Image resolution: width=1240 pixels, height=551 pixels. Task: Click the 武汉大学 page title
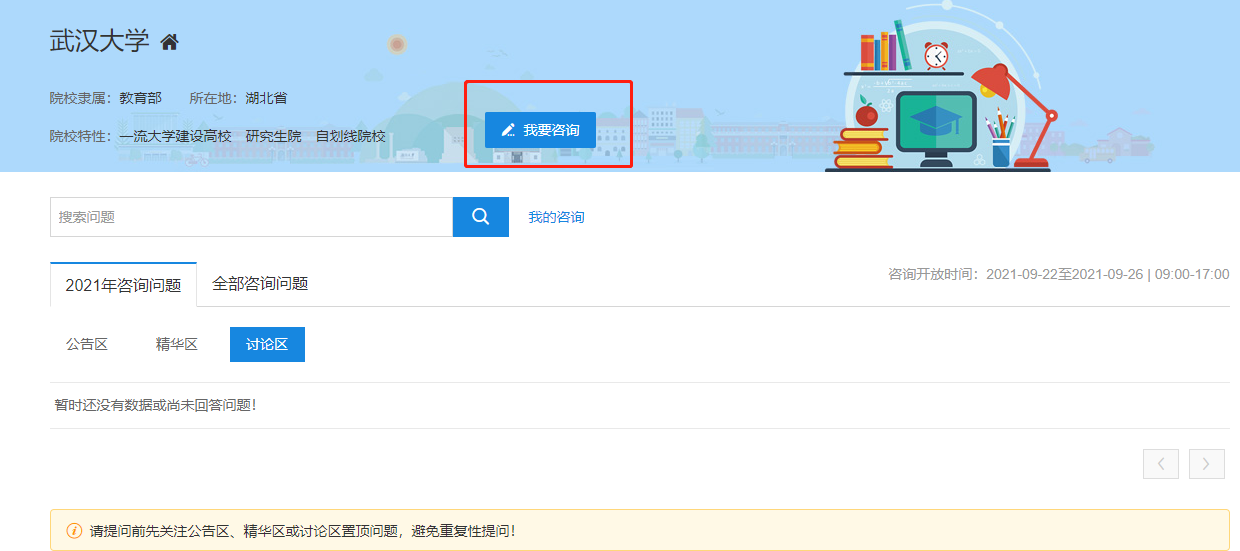click(99, 42)
